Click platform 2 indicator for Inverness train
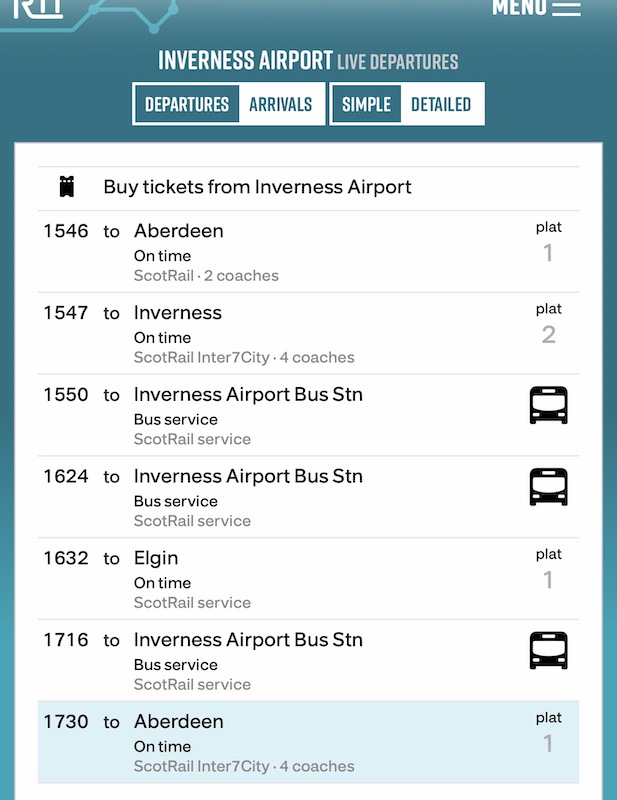The image size is (617, 800). [548, 325]
